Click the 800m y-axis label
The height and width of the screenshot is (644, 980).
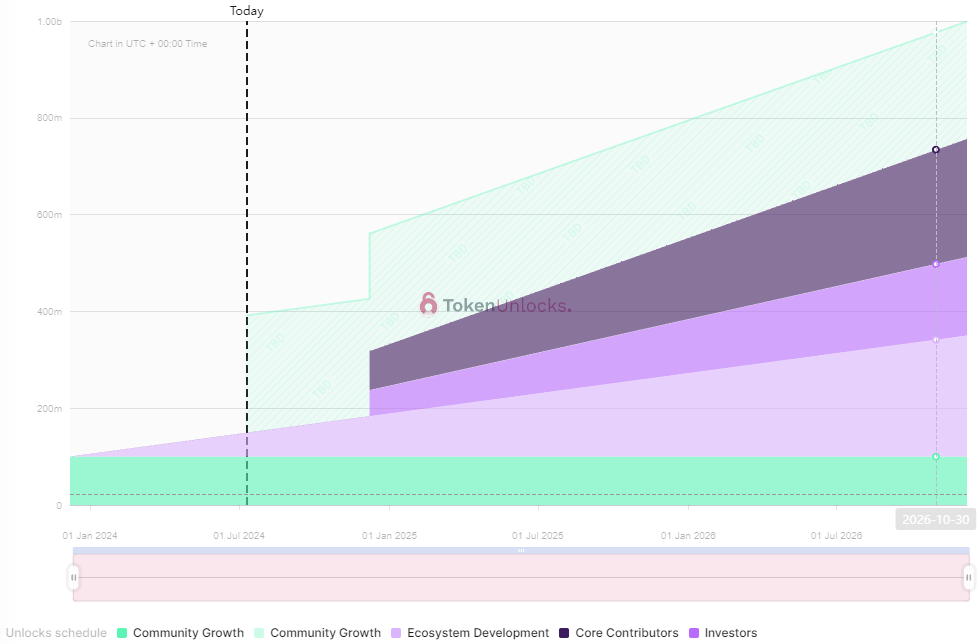[50, 118]
